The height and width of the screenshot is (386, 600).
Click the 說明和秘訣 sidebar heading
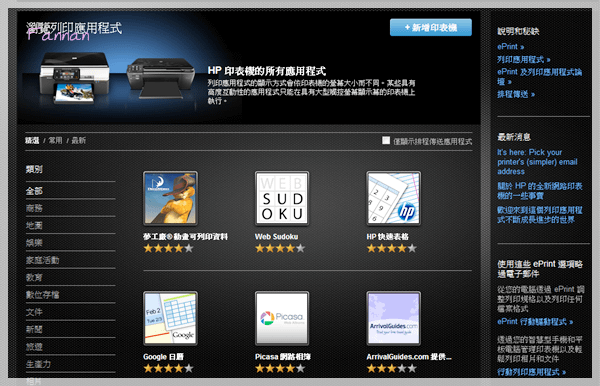coord(518,31)
